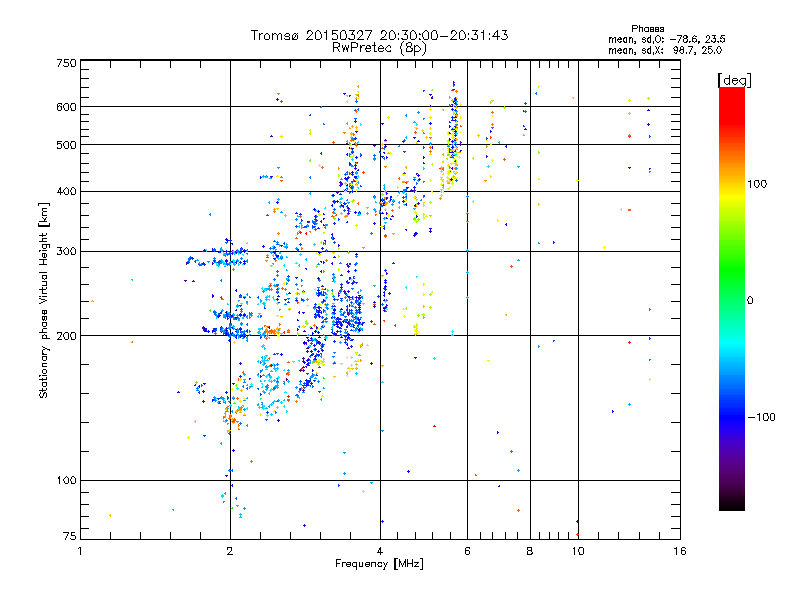Select the 'mean, sd,X: 98.7, 25.0' line
Viewport: 800px width, 600px height.
(665, 50)
